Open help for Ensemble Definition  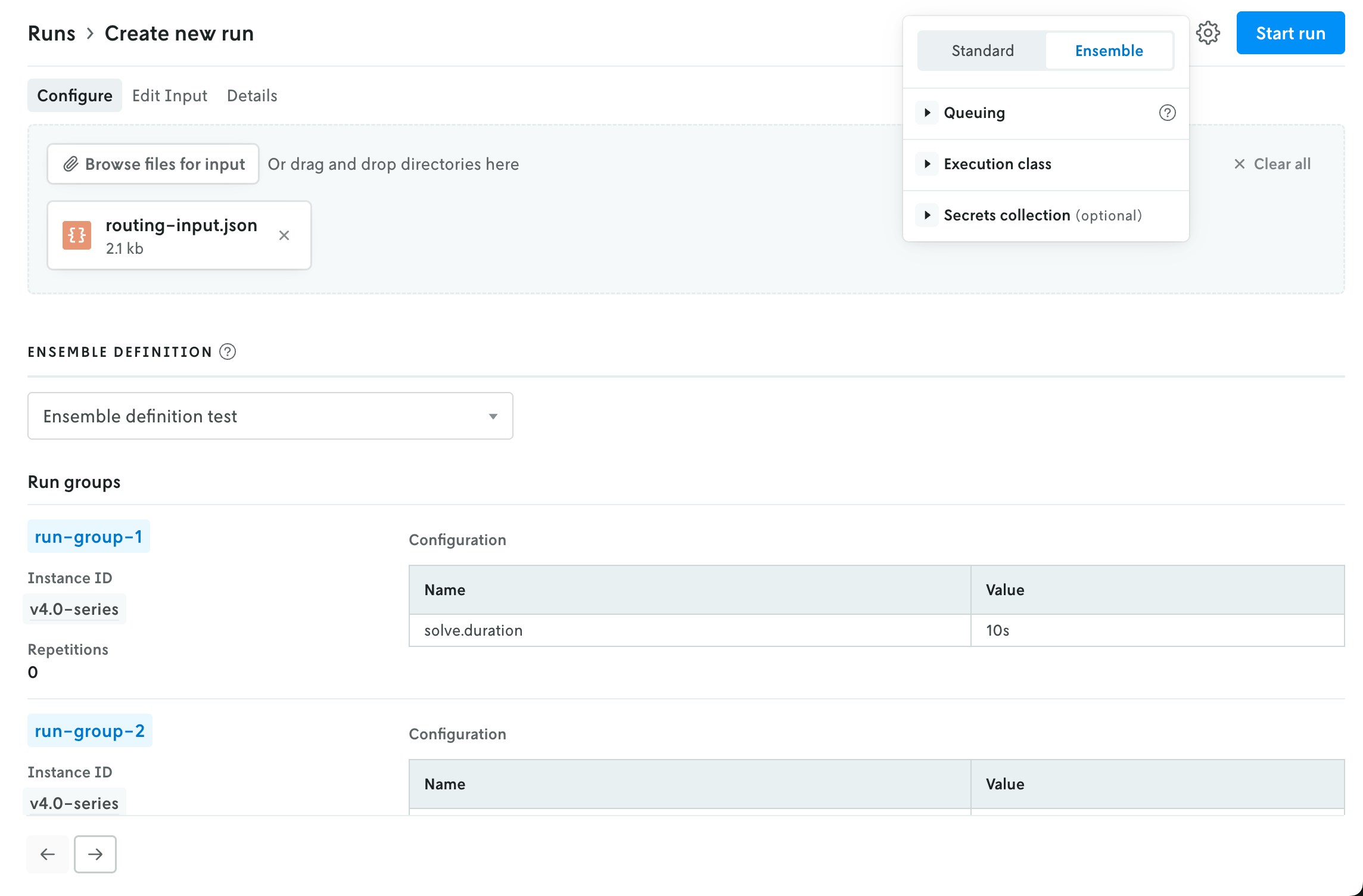(227, 351)
